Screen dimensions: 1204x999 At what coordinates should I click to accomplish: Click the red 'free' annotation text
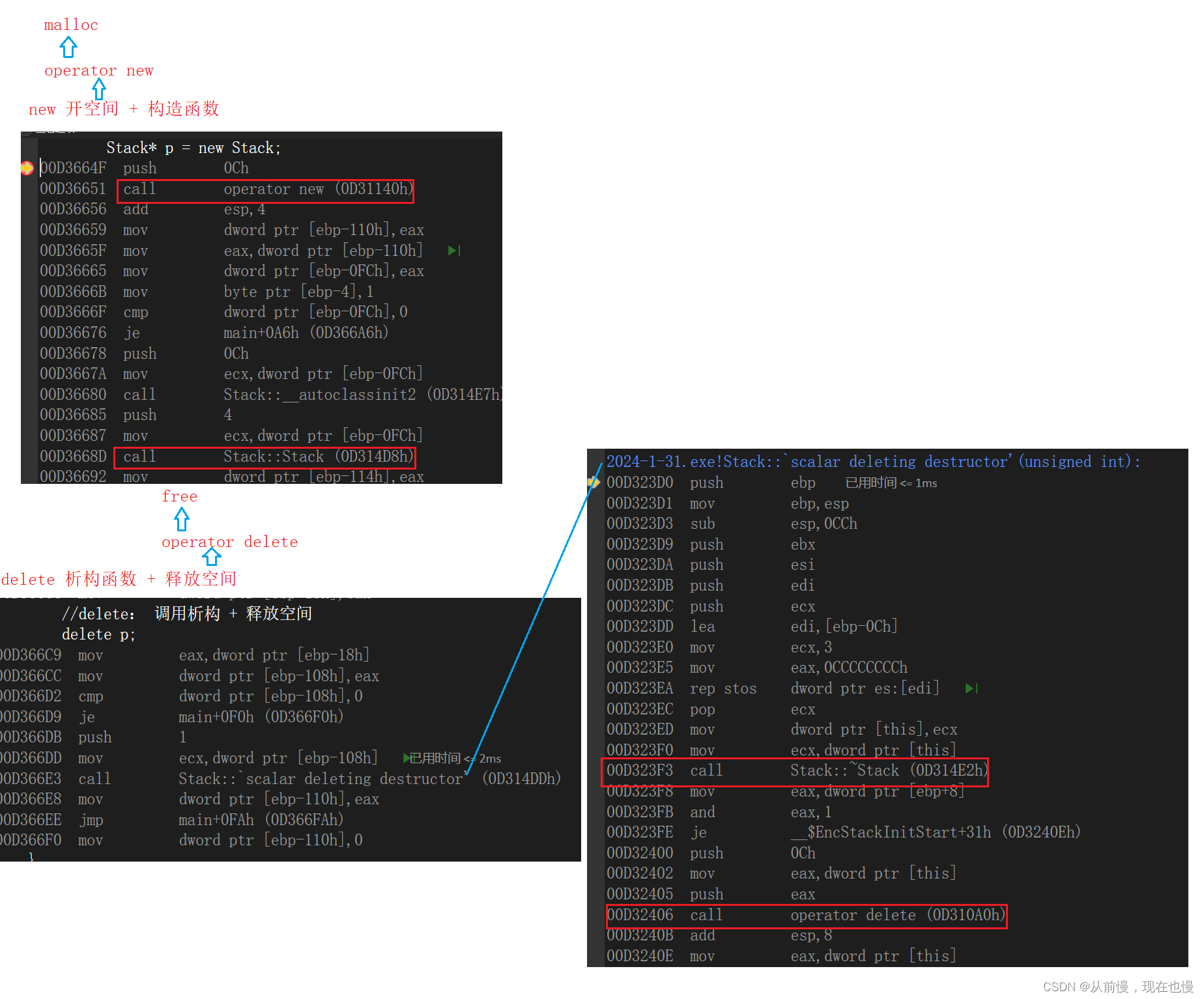click(180, 497)
